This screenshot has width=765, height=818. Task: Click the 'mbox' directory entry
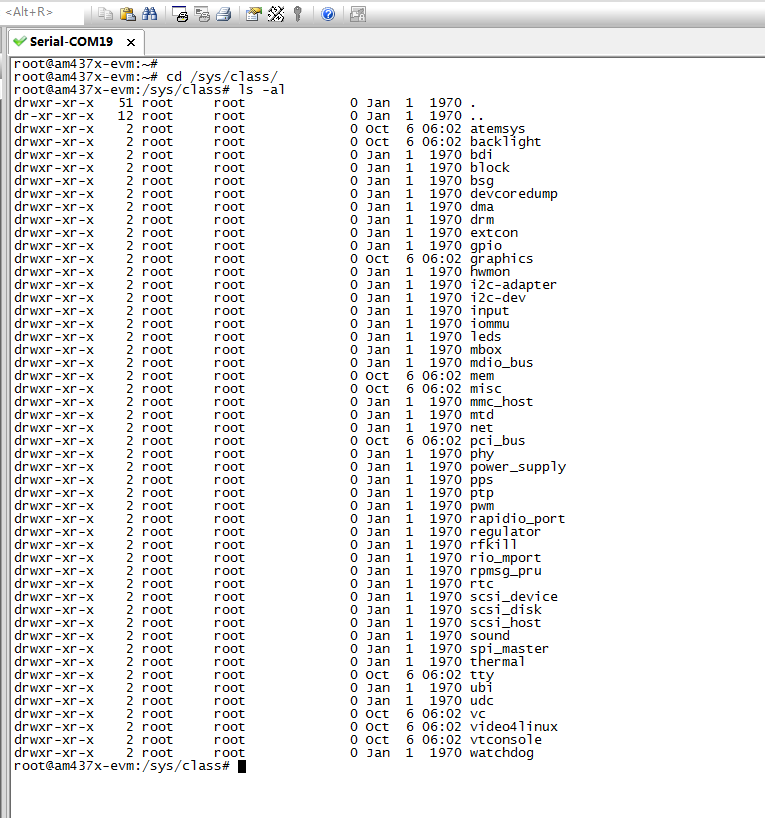click(486, 350)
